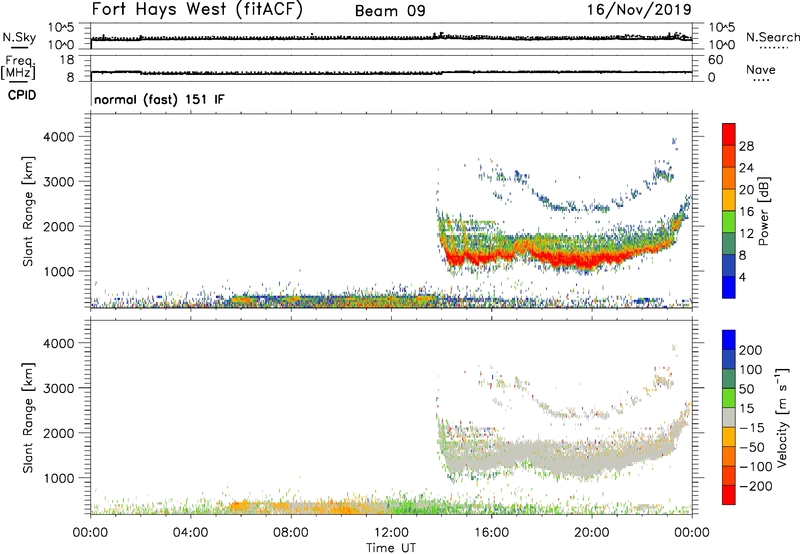The image size is (800, 554).
Task: Click the '20:00' time axis label
Action: point(591,533)
